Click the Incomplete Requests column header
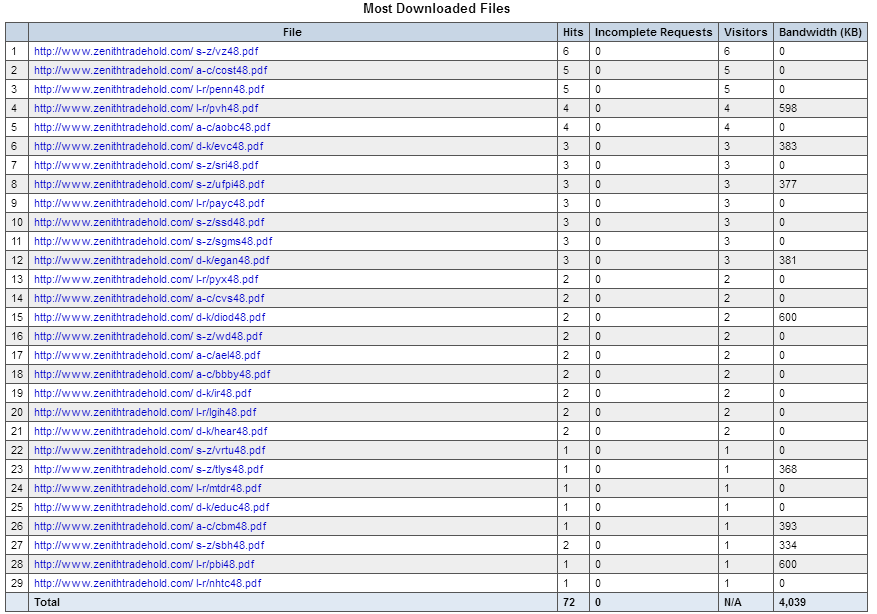This screenshot has width=877, height=614. tap(654, 32)
